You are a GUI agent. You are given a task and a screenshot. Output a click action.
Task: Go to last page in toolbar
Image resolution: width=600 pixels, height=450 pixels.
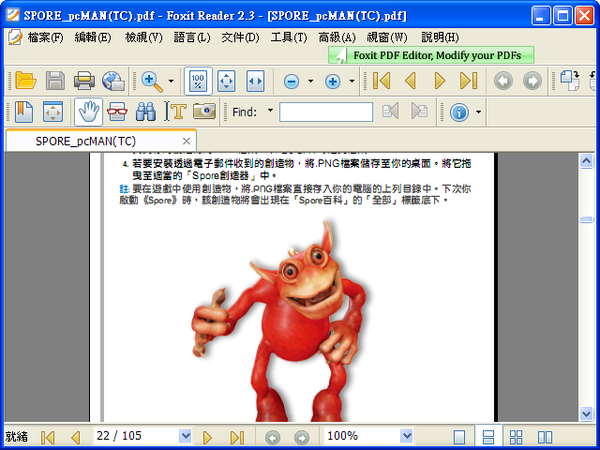[469, 81]
